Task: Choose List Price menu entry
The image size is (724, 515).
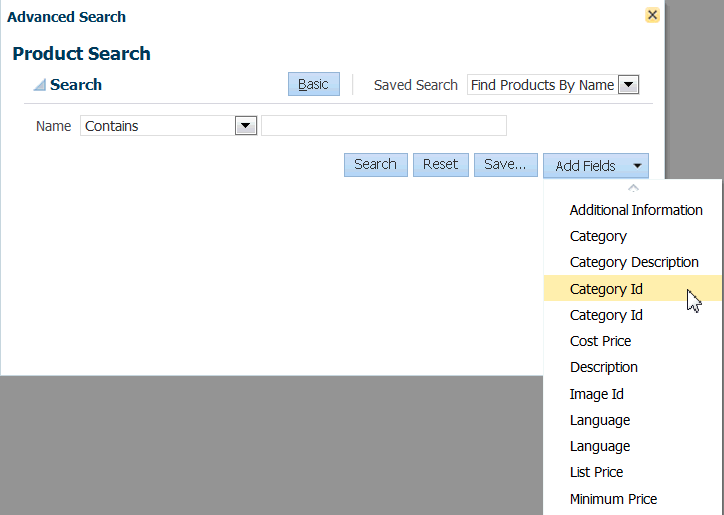Action: pyautogui.click(x=596, y=472)
